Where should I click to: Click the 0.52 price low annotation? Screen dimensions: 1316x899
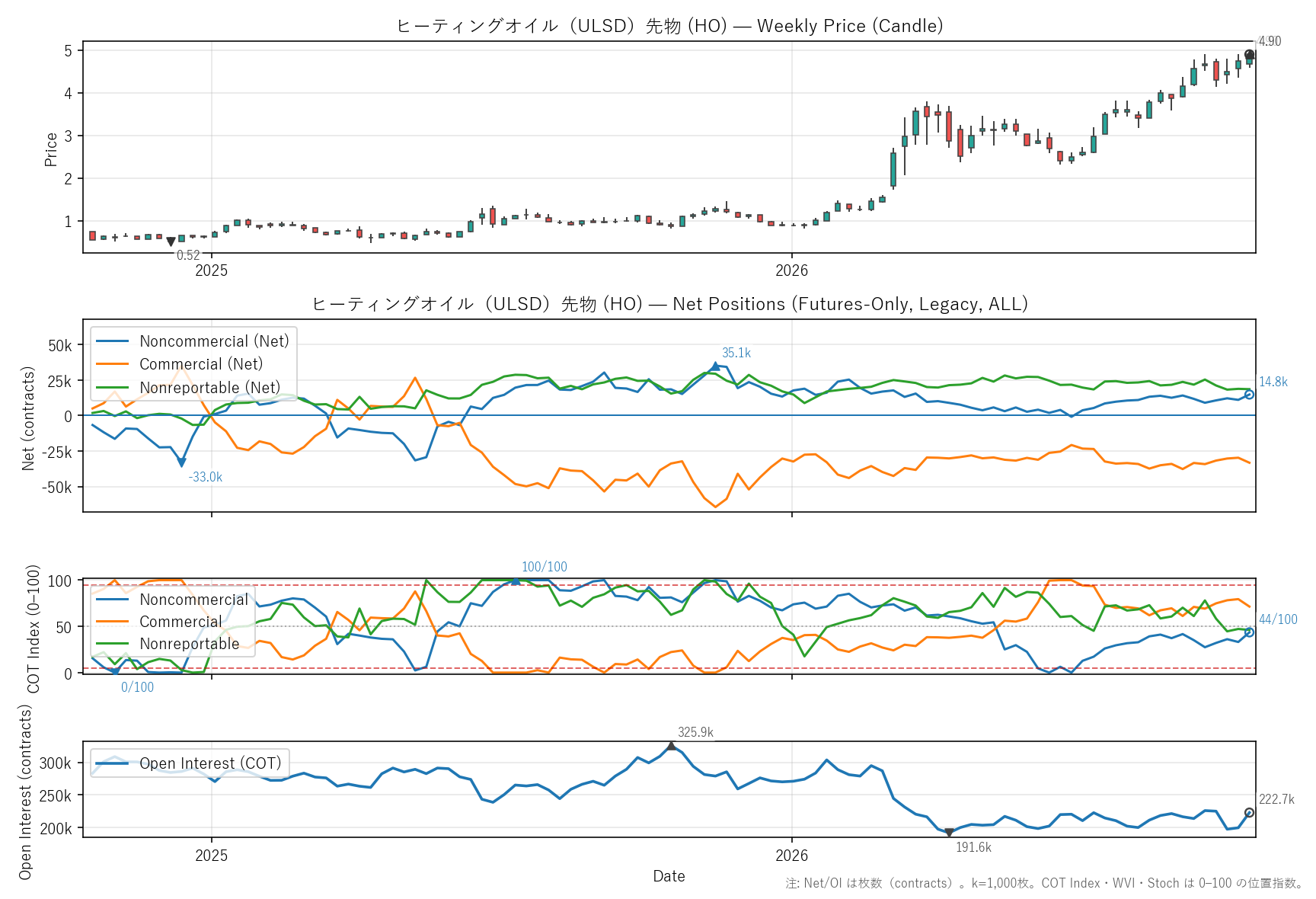(188, 255)
